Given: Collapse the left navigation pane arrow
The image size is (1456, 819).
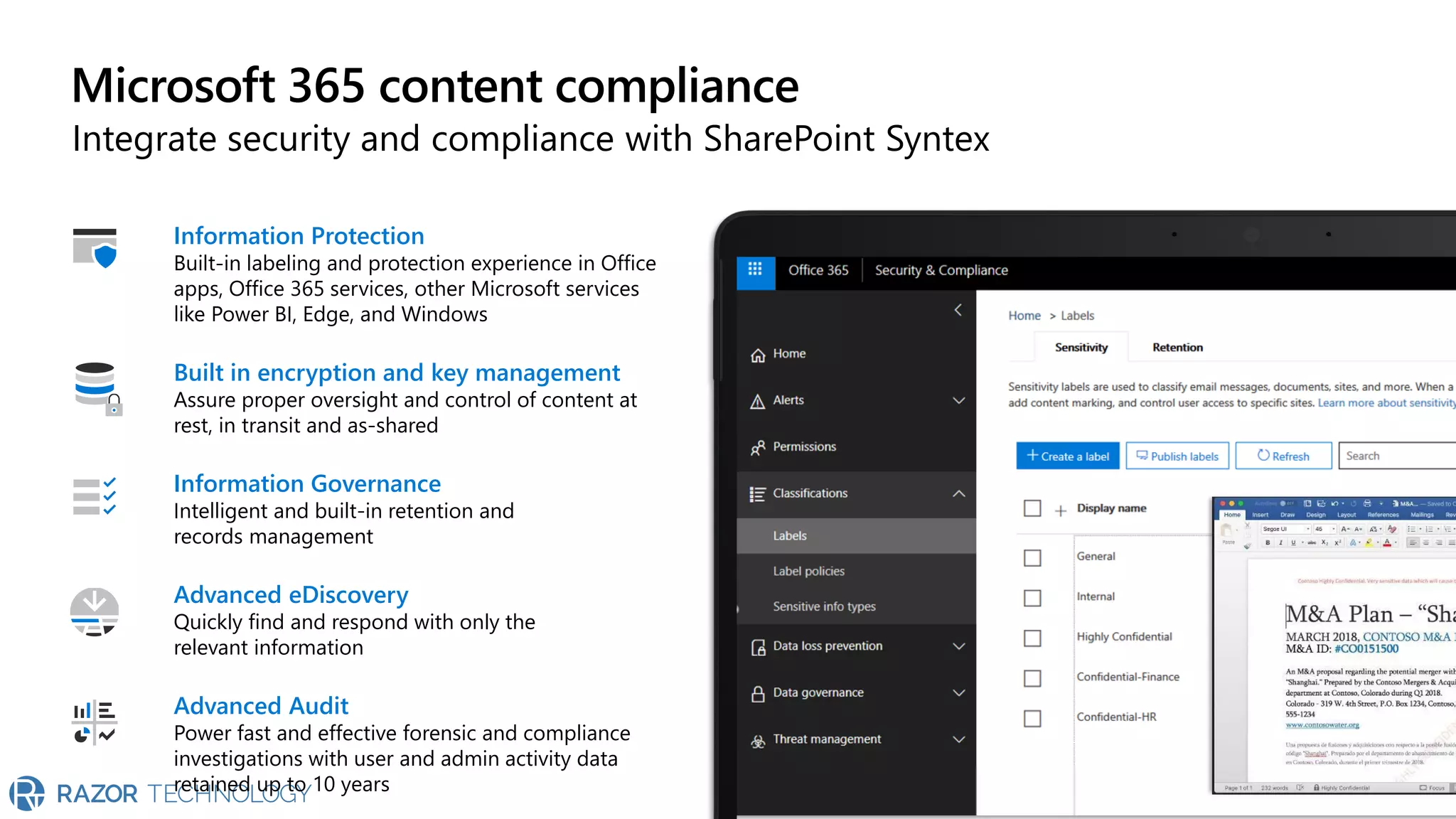Looking at the screenshot, I should [958, 310].
